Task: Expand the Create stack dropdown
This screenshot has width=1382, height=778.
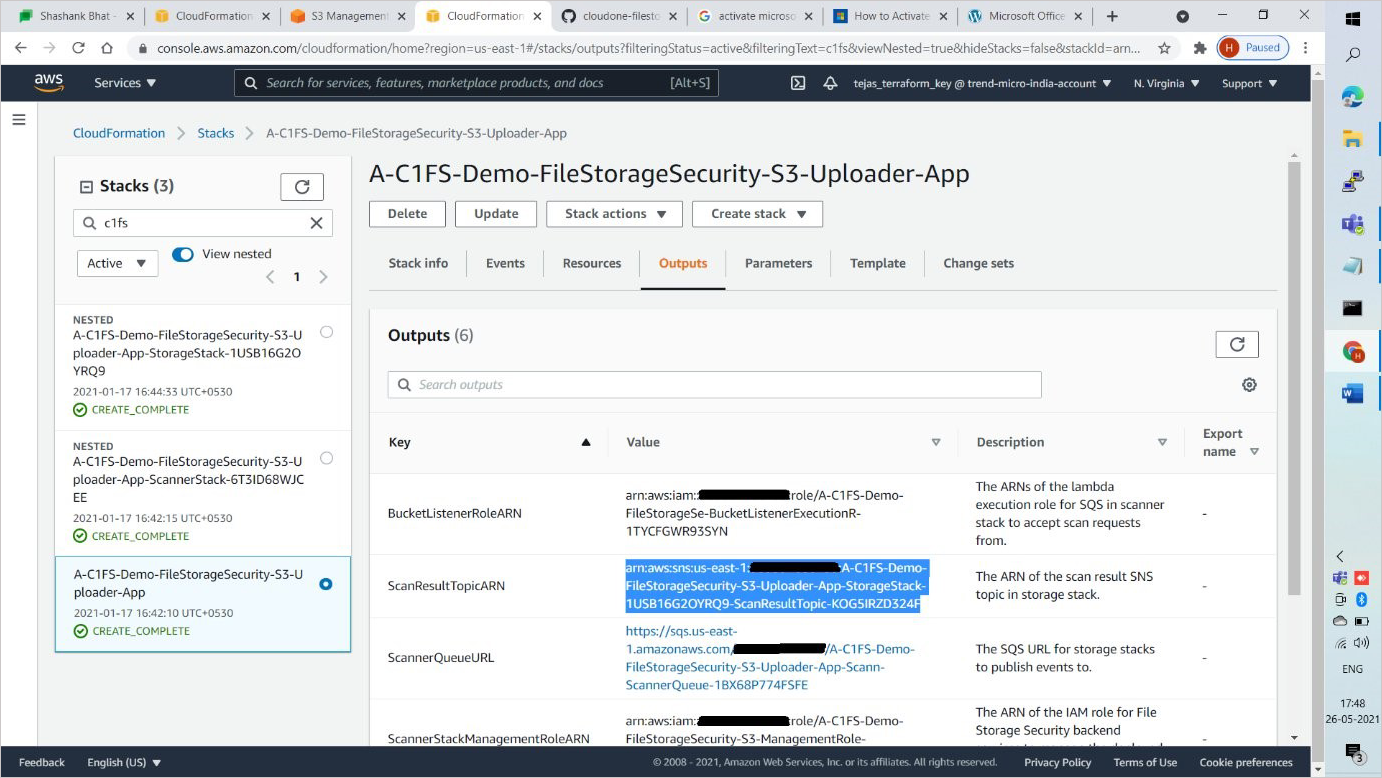Action: [x=758, y=214]
